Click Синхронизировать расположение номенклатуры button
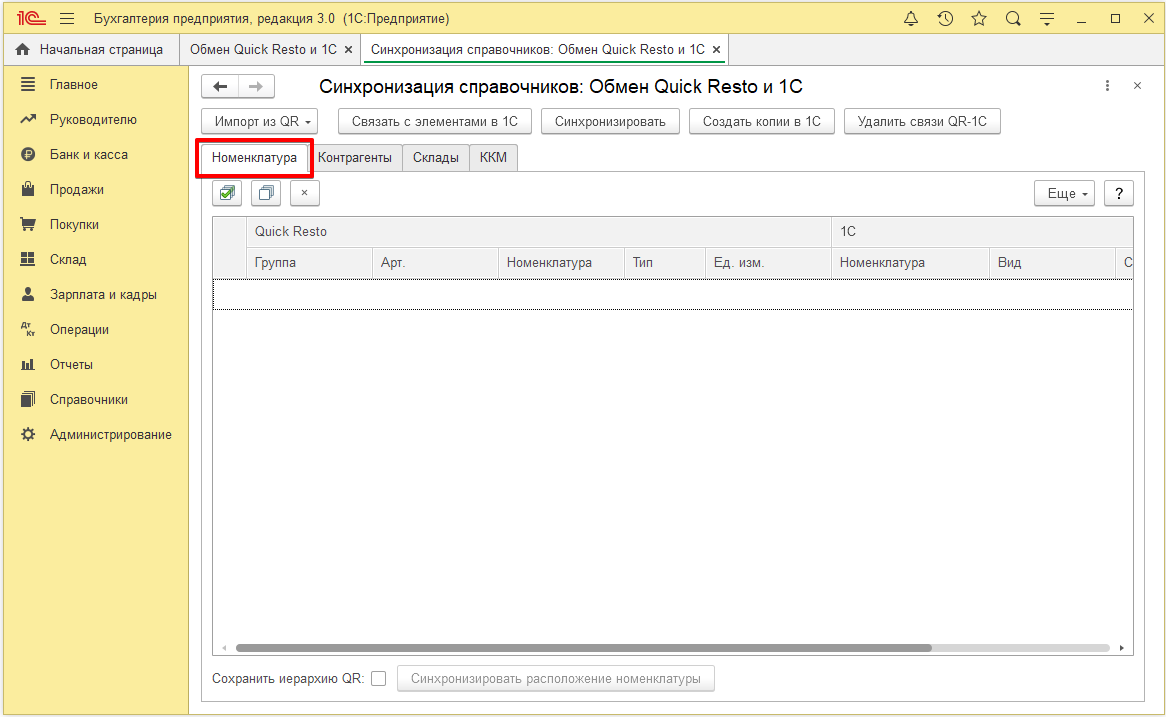Viewport: 1166px width, 717px height. click(x=555, y=678)
